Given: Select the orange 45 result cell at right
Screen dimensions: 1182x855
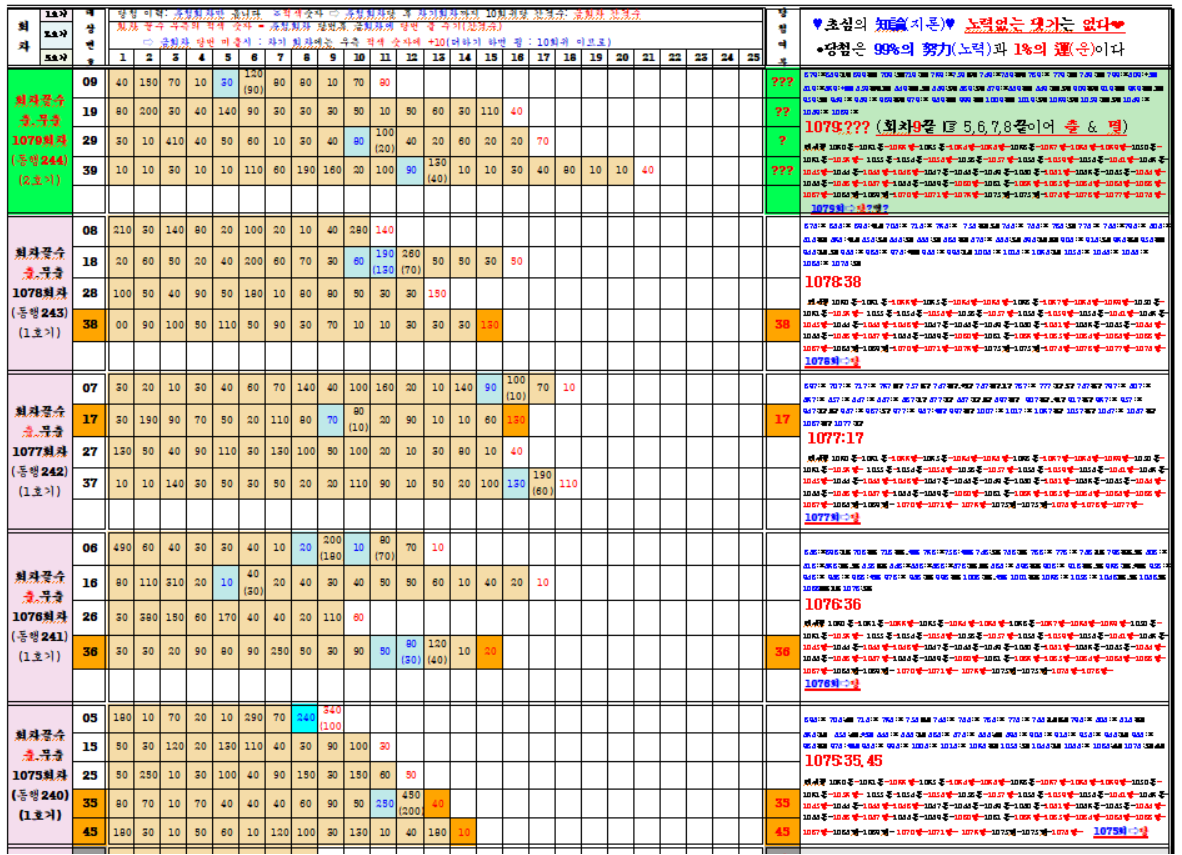Looking at the screenshot, I should (x=781, y=831).
